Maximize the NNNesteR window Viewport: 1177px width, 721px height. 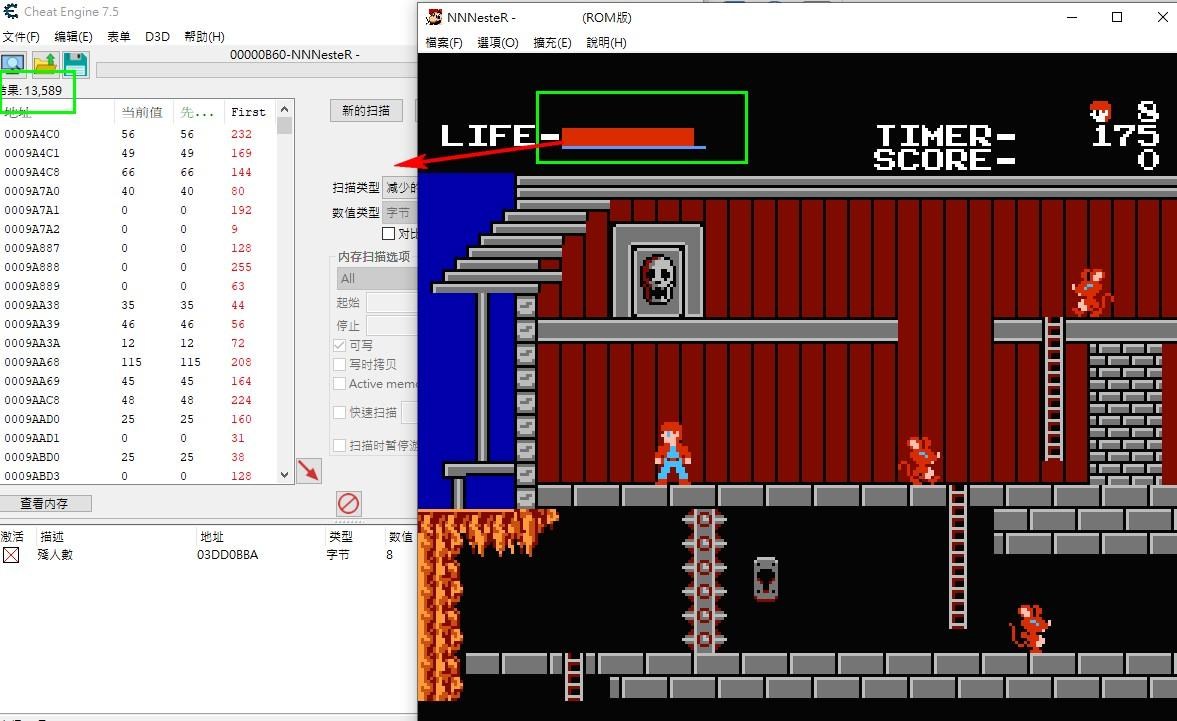point(1117,17)
